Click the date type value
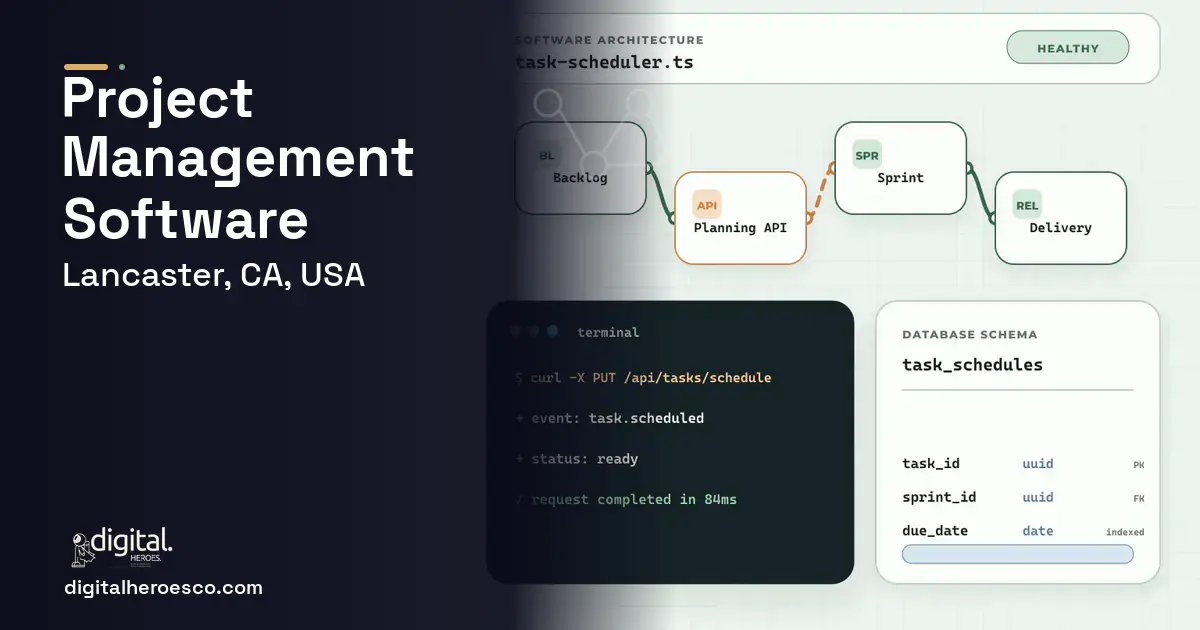Screen dimensions: 1200x630 pos(1038,531)
